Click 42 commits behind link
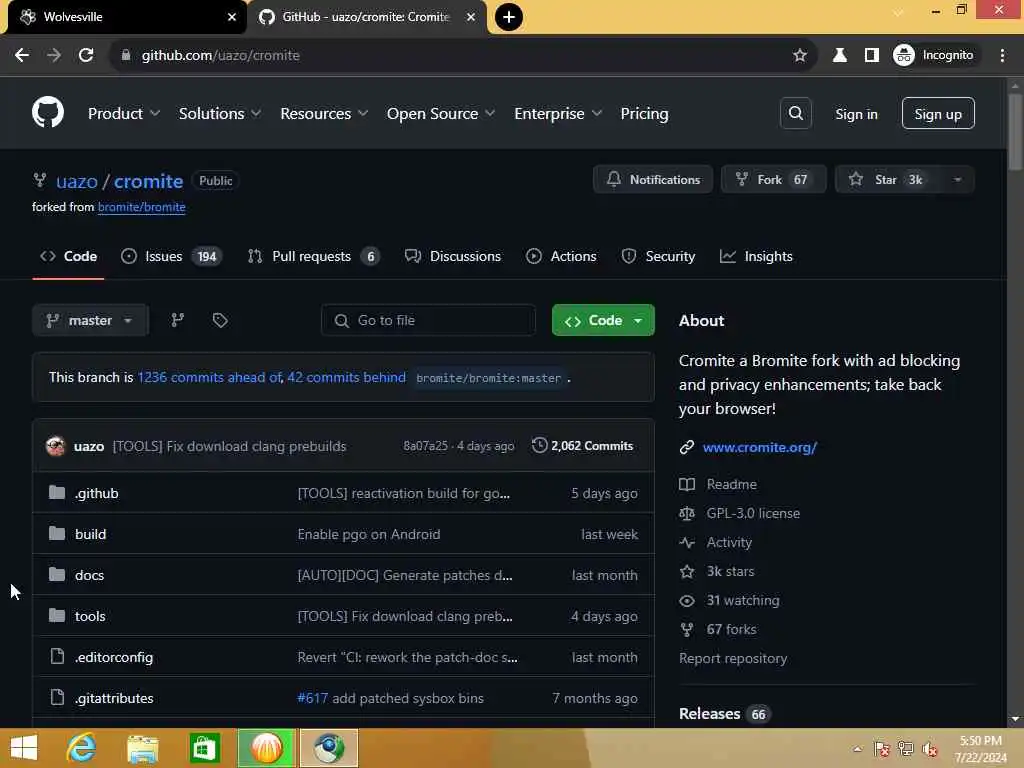This screenshot has width=1024, height=768. coord(346,377)
